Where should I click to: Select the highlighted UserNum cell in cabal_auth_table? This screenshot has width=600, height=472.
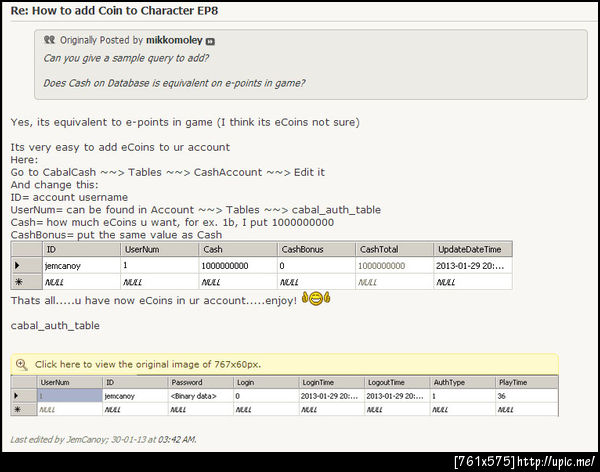click(x=70, y=396)
